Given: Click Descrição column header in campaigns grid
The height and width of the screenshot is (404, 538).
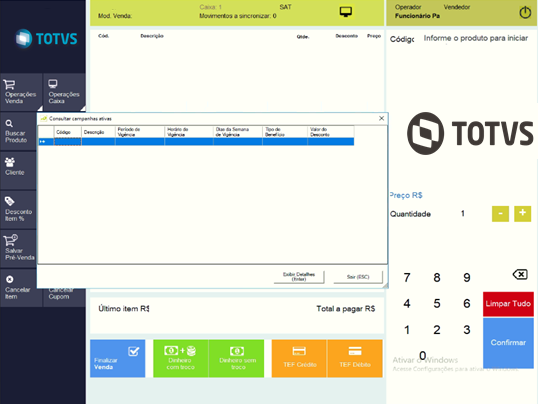Looking at the screenshot, I should click(98, 132).
